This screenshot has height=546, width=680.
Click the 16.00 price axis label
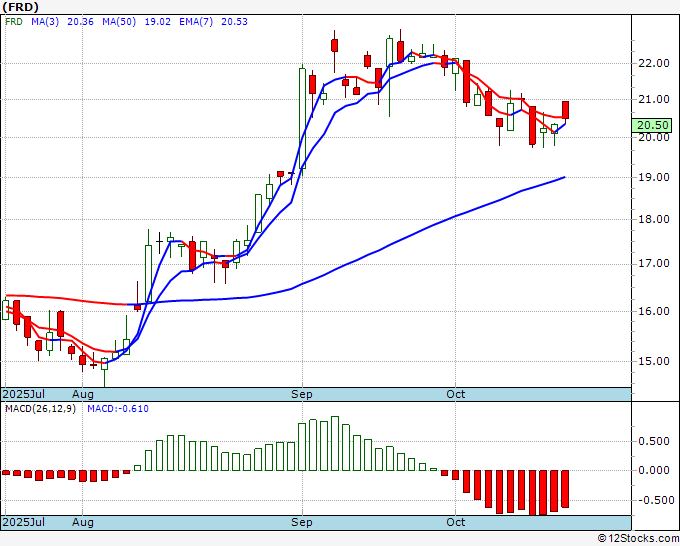[x=654, y=311]
